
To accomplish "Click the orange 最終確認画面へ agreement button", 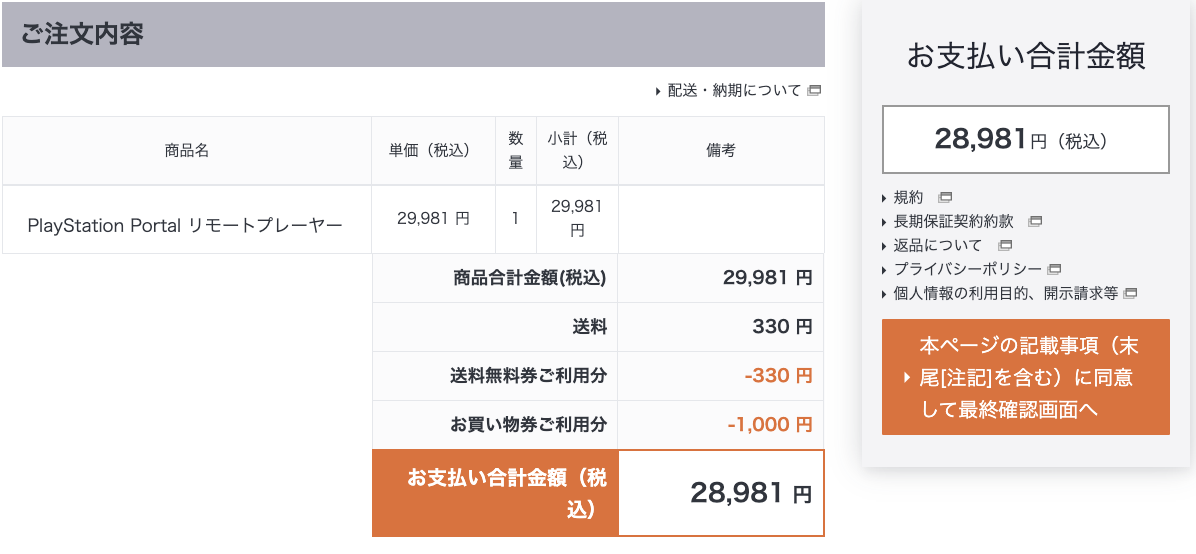I will pos(1025,377).
